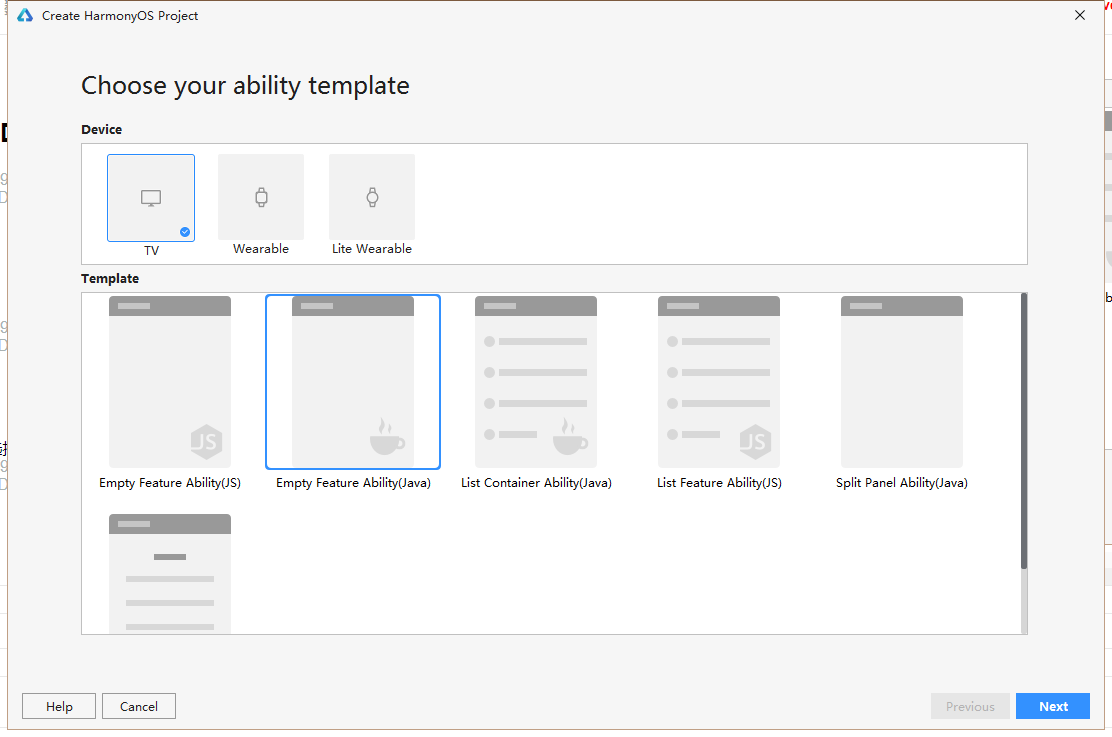Cancel the project creation dialog
Screen dimensions: 1112x737
139,706
